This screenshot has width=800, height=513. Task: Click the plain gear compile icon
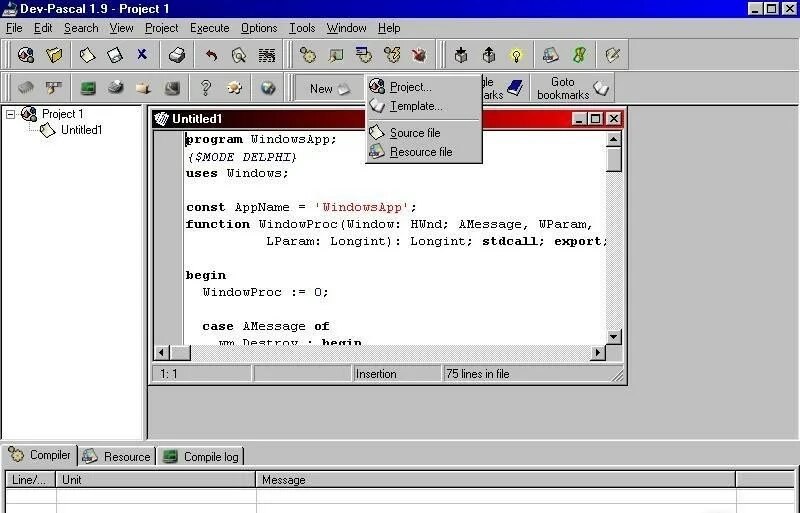[x=308, y=55]
